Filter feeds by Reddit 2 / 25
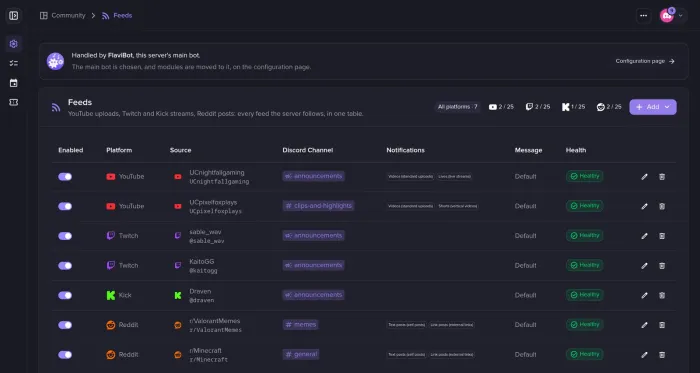The image size is (700, 373). (609, 107)
